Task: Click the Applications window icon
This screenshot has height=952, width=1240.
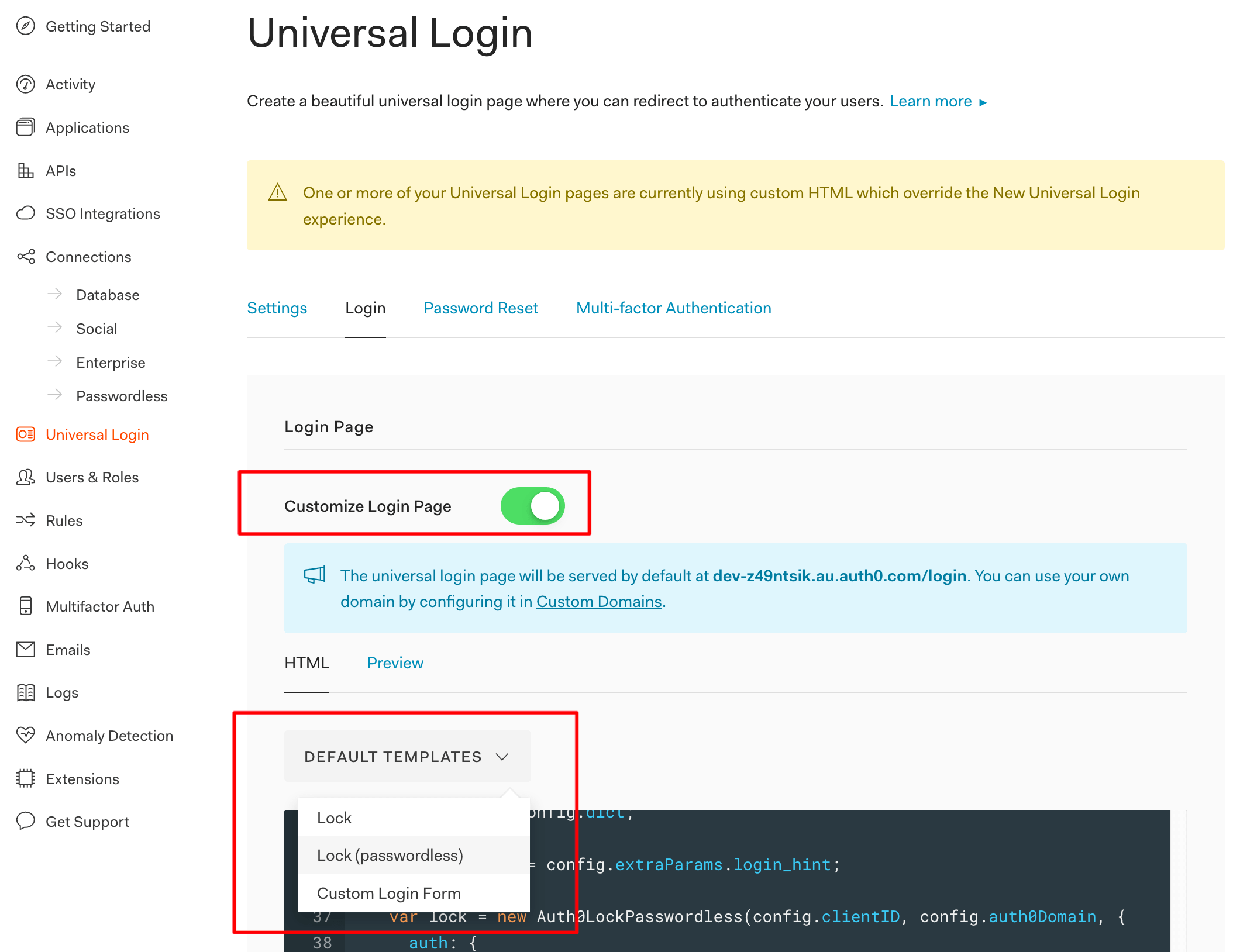Action: [25, 127]
